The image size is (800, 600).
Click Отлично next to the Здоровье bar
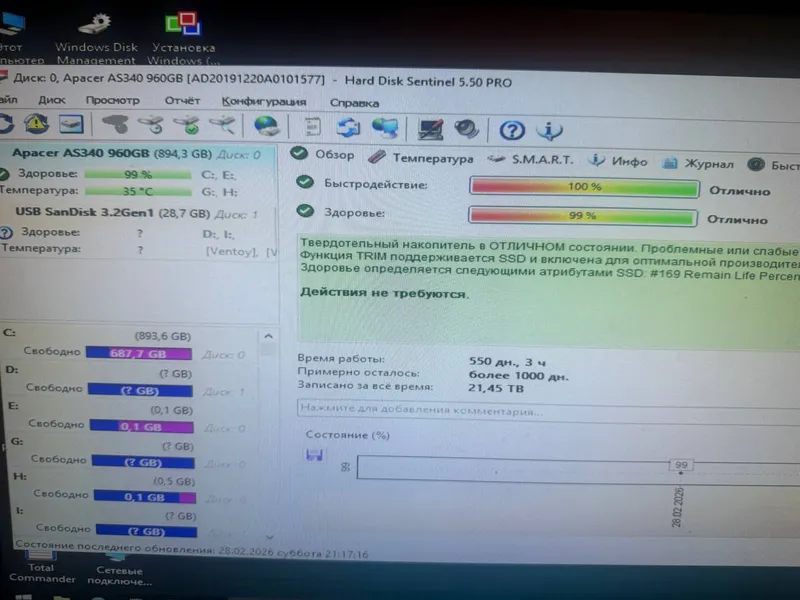(x=737, y=219)
